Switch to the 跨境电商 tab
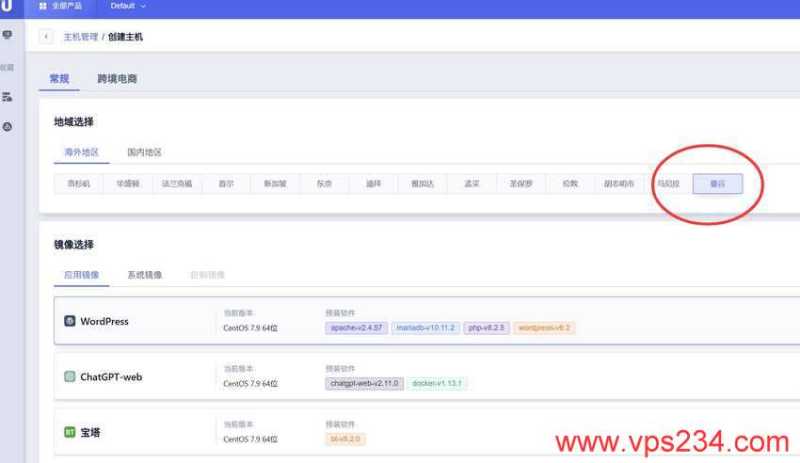Screen dimensions: 800x463 point(117,79)
